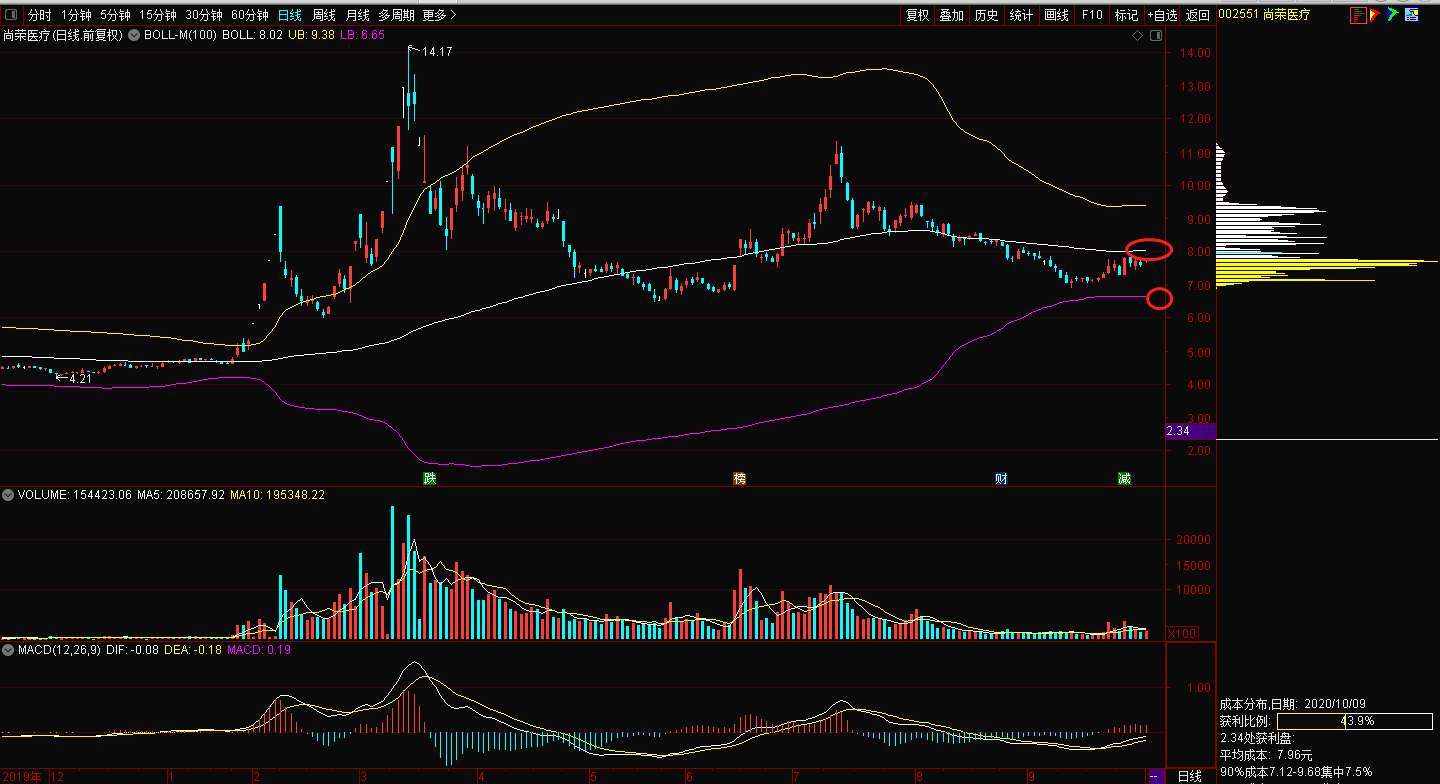The width and height of the screenshot is (1440, 784).
Task: Select the 日线 daily tab
Action: (x=290, y=15)
